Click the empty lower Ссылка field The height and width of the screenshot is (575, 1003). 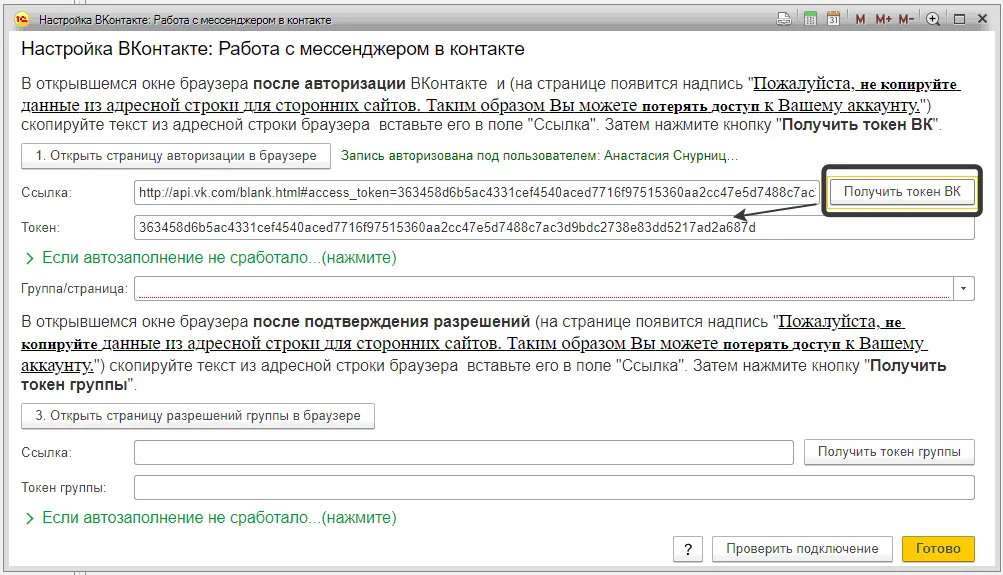coord(464,452)
